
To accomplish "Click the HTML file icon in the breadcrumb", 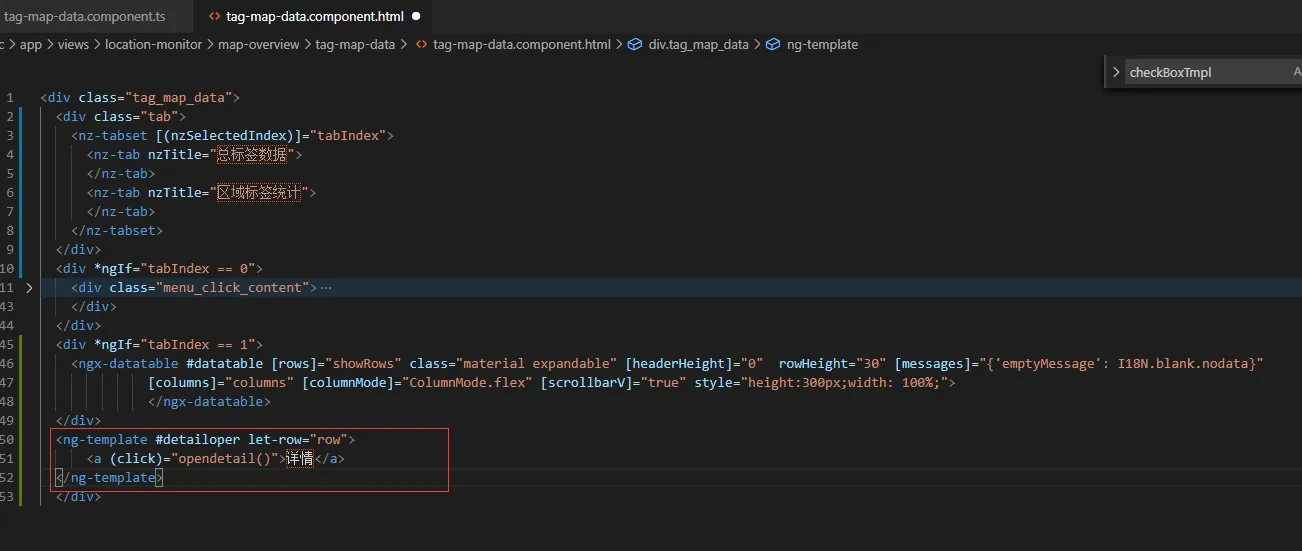I will coord(421,44).
